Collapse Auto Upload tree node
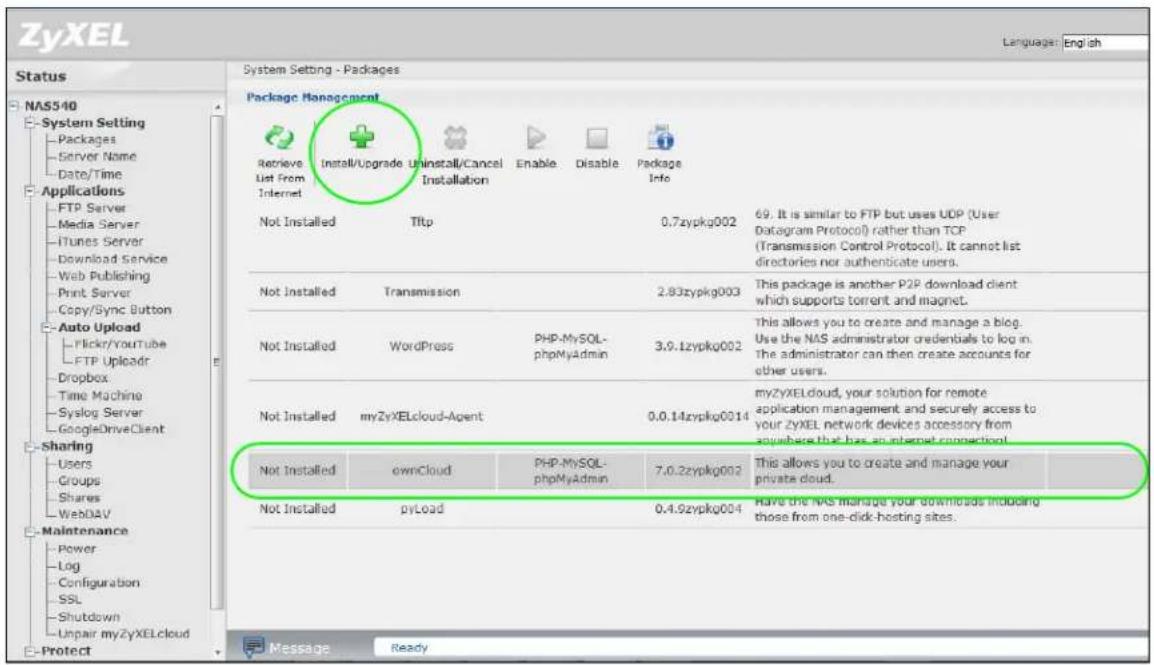 tap(47, 327)
